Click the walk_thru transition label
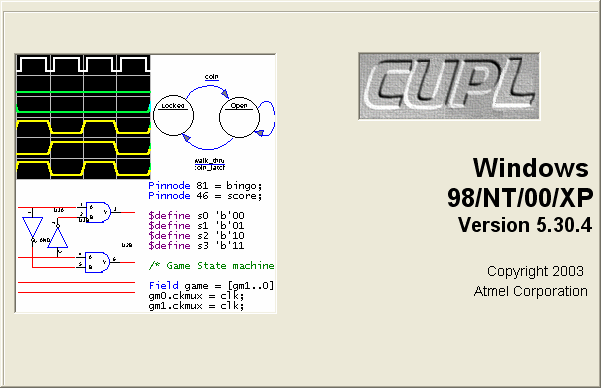 pyautogui.click(x=209, y=161)
